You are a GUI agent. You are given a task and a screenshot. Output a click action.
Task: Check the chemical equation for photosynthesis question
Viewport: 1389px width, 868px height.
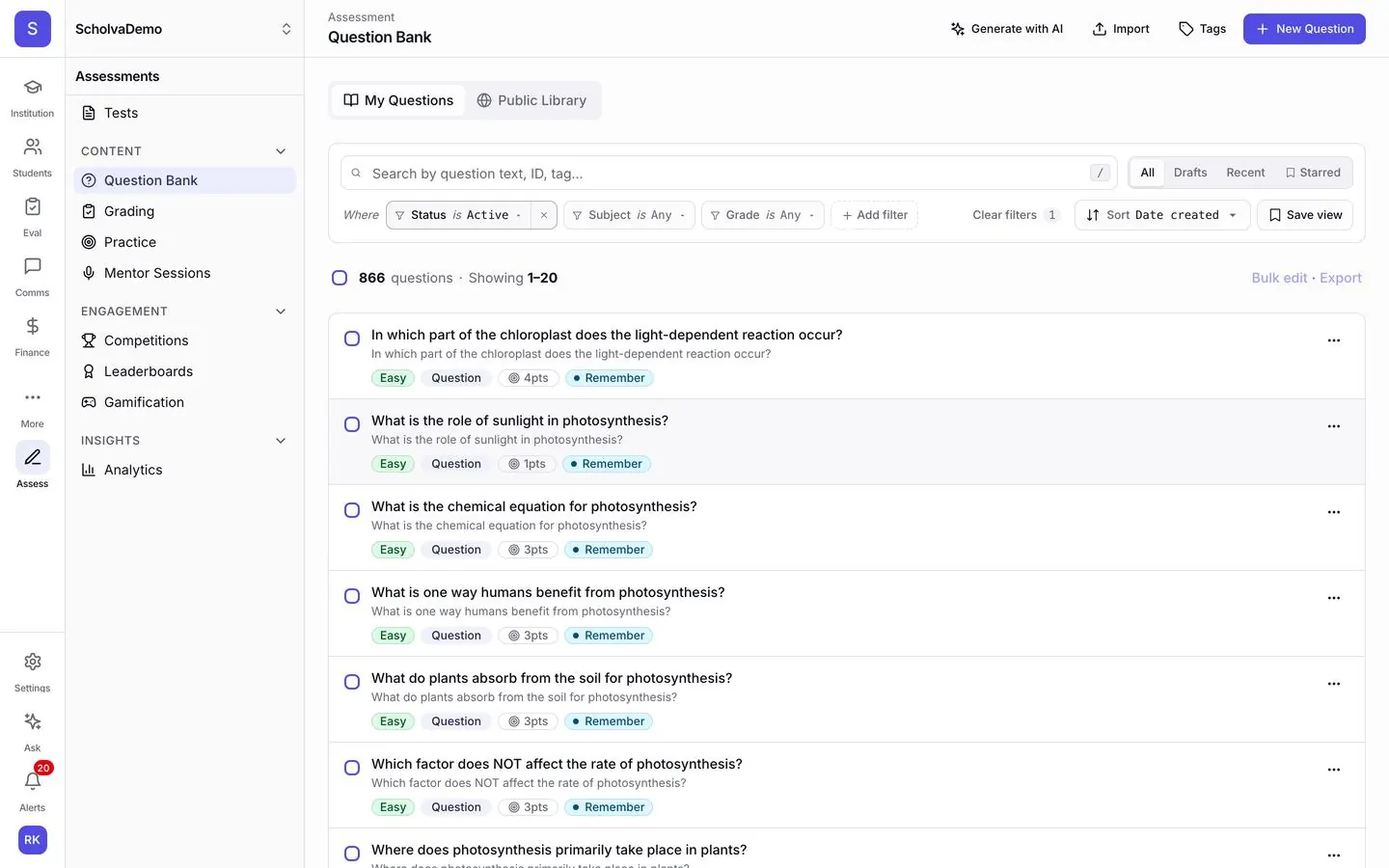click(x=352, y=510)
